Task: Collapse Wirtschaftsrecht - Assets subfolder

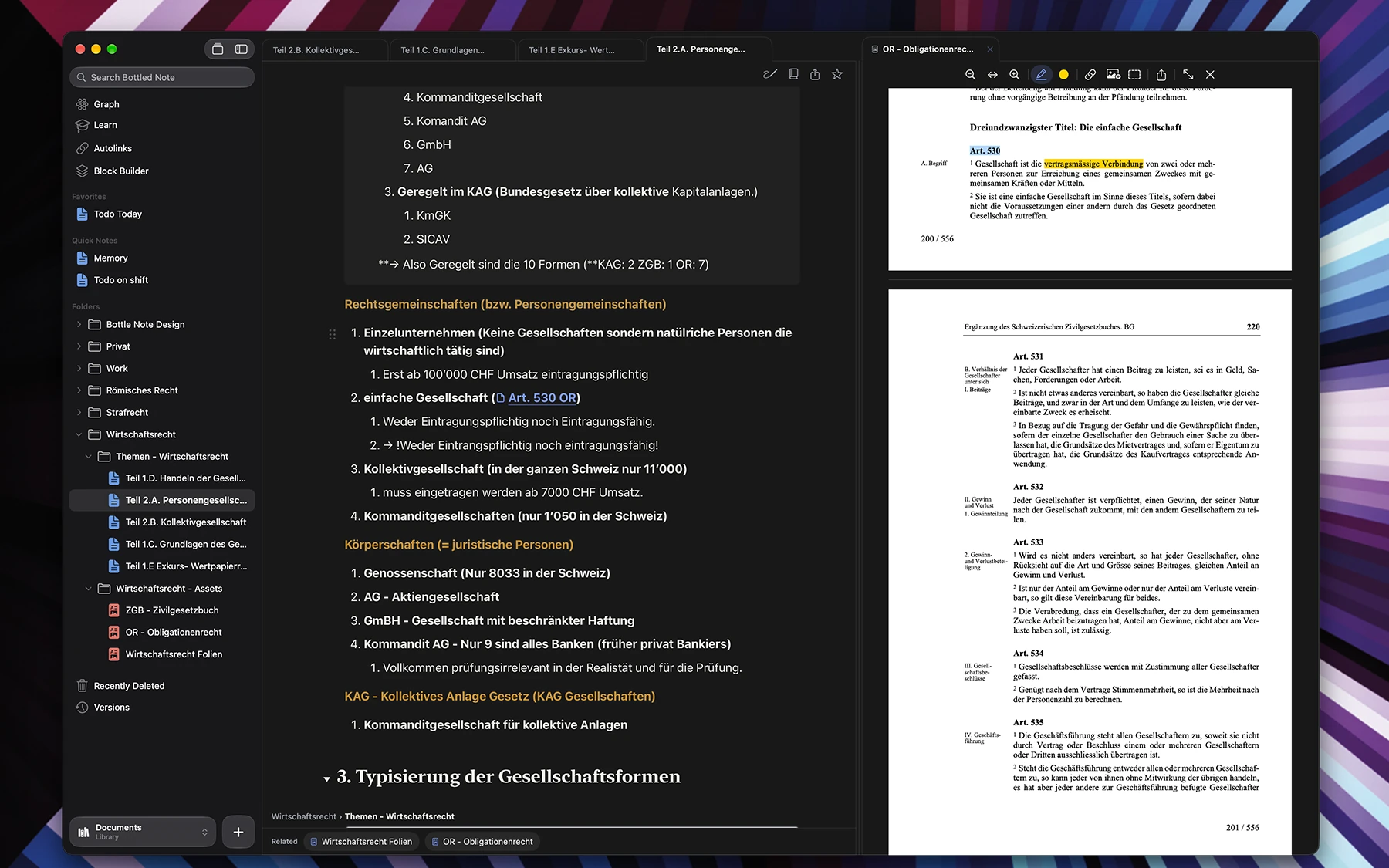Action: (88, 589)
